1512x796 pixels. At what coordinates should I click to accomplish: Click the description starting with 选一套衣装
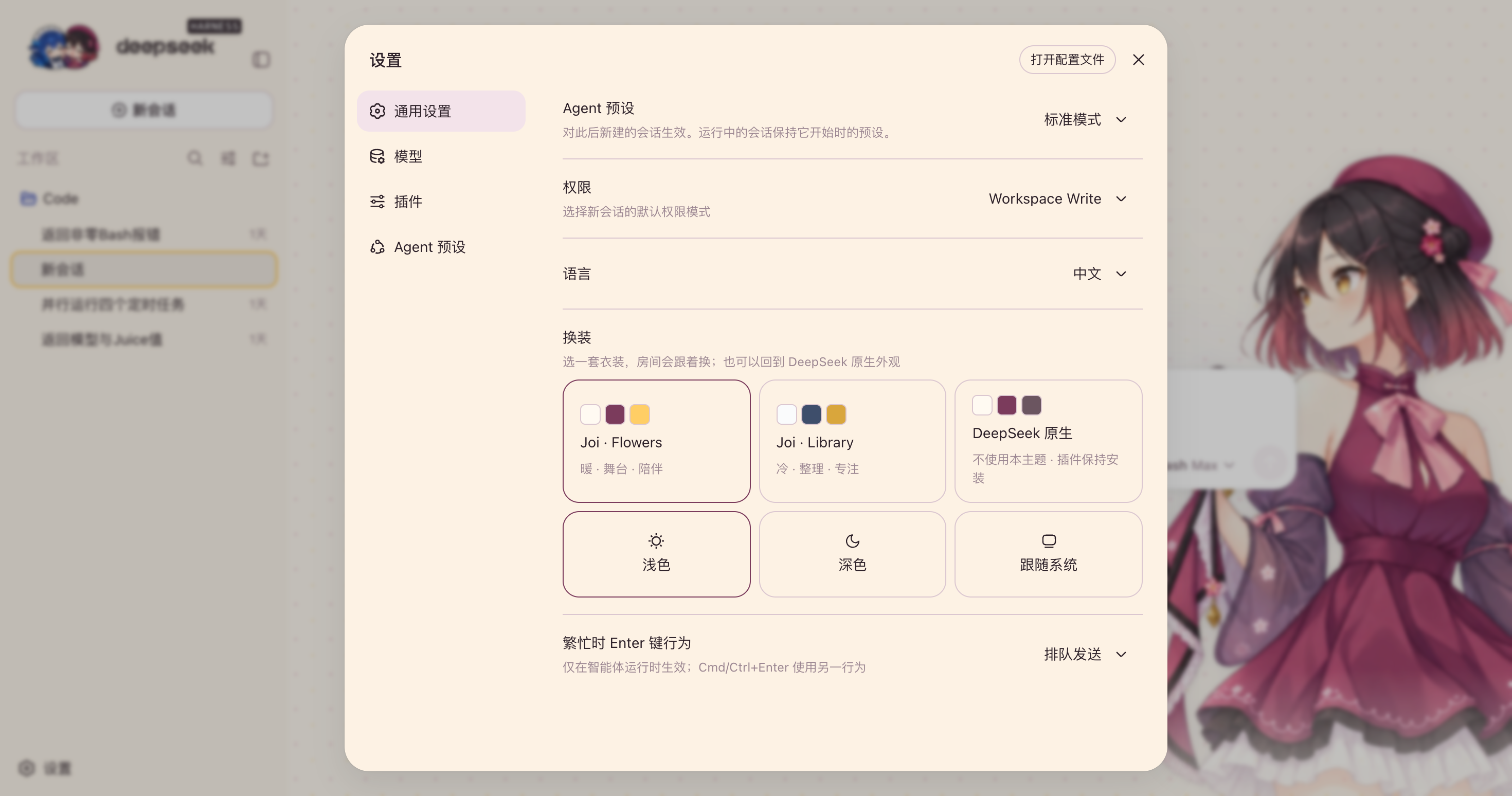click(x=731, y=361)
